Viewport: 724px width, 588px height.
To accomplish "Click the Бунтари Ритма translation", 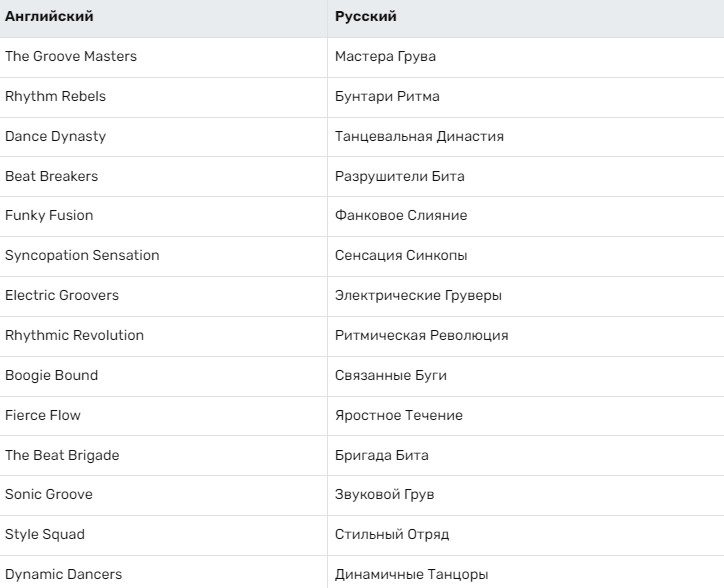I will (387, 96).
